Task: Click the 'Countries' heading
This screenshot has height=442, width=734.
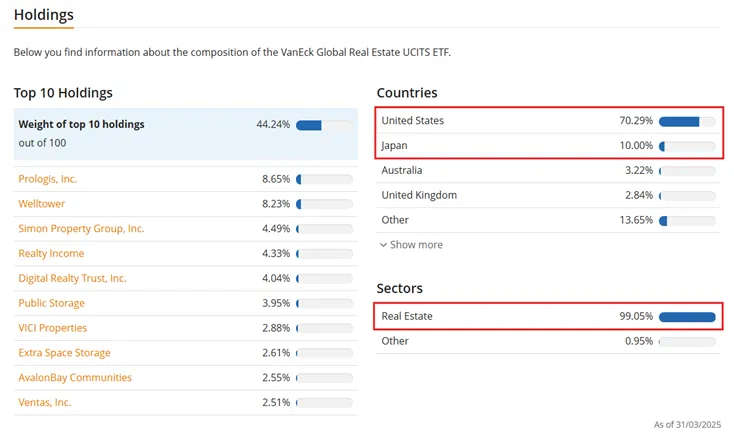Action: [x=407, y=93]
